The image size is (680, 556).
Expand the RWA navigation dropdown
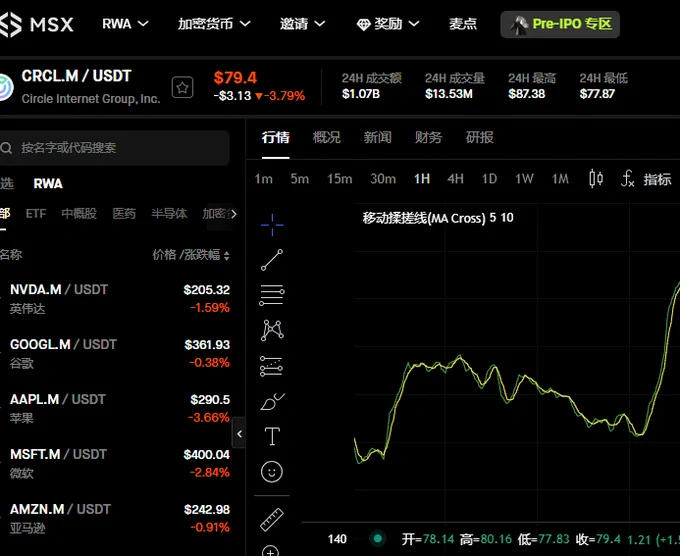point(126,24)
